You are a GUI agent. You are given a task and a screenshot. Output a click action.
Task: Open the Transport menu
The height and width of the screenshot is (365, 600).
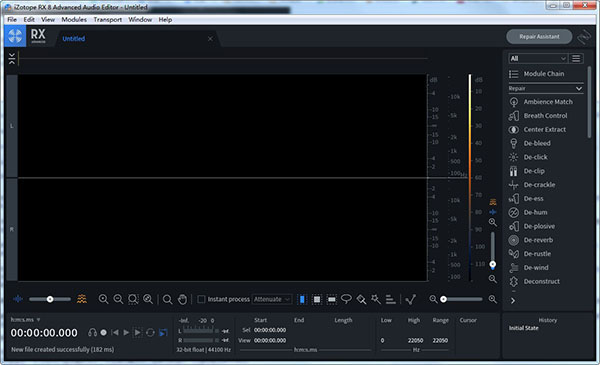108,20
